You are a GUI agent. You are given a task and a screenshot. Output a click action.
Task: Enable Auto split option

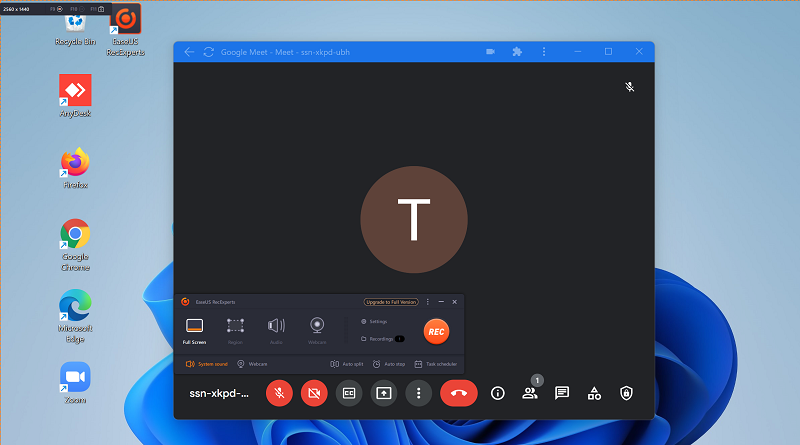tap(347, 364)
